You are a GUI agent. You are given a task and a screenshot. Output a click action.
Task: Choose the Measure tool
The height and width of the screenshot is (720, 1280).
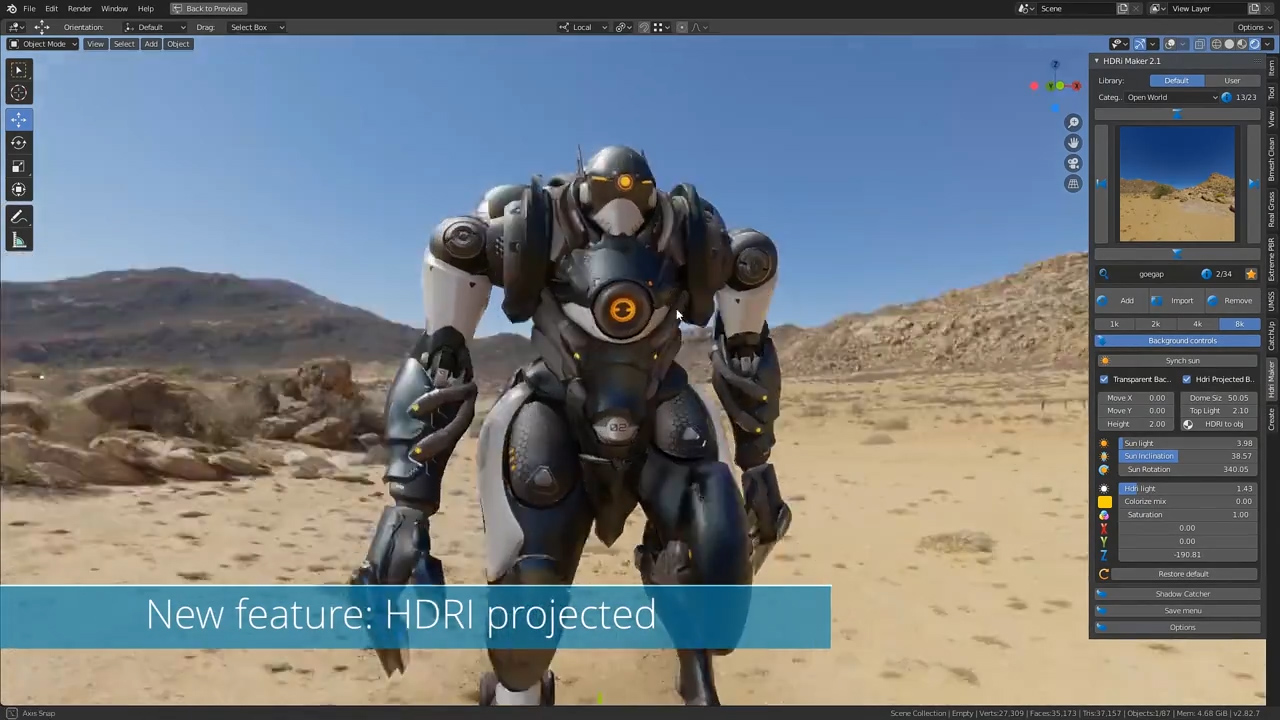19,240
